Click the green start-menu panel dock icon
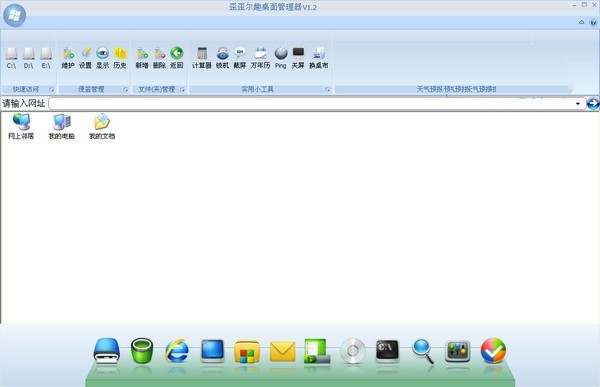Image resolution: width=600 pixels, height=387 pixels. pyautogui.click(x=317, y=351)
